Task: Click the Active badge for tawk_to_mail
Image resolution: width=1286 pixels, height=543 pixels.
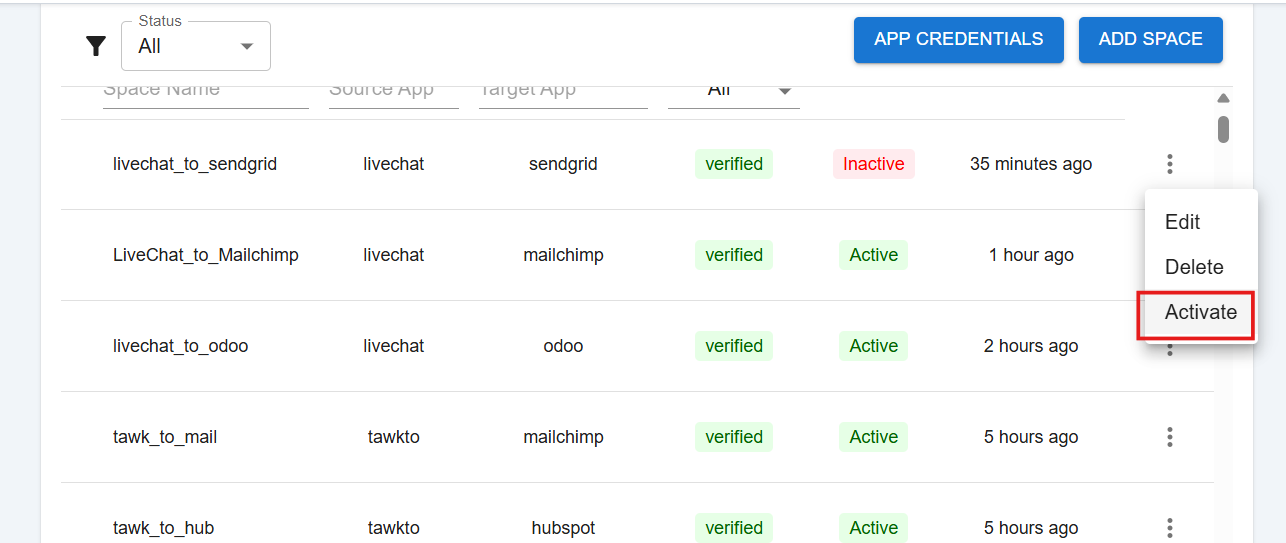Action: click(874, 437)
